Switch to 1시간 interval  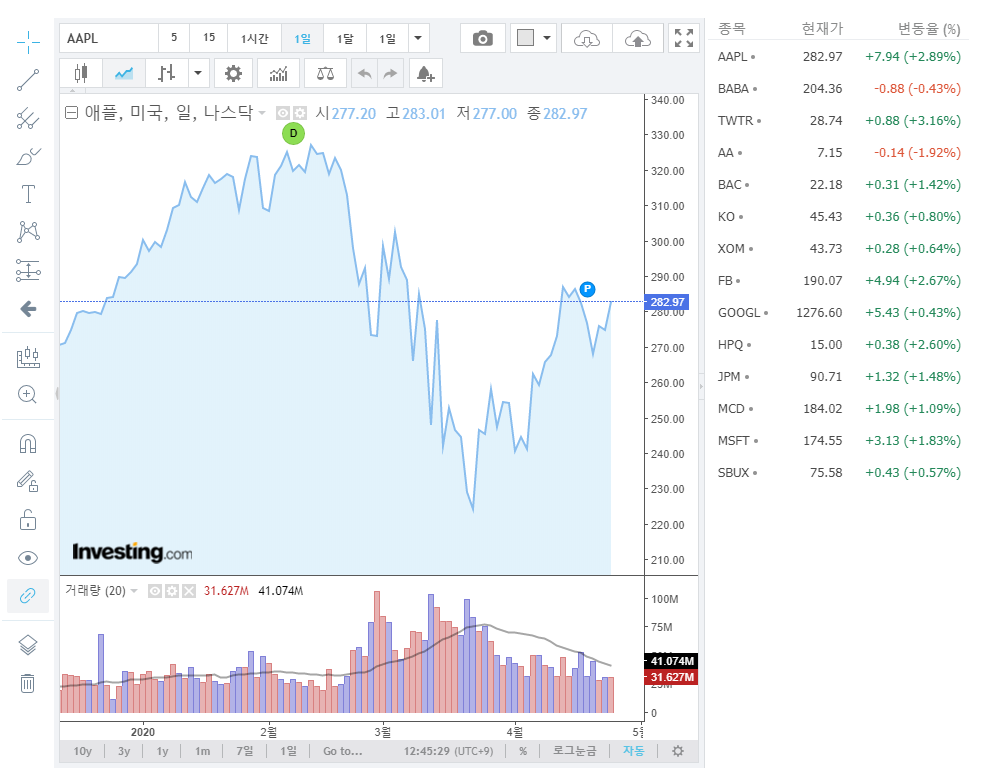coord(254,38)
